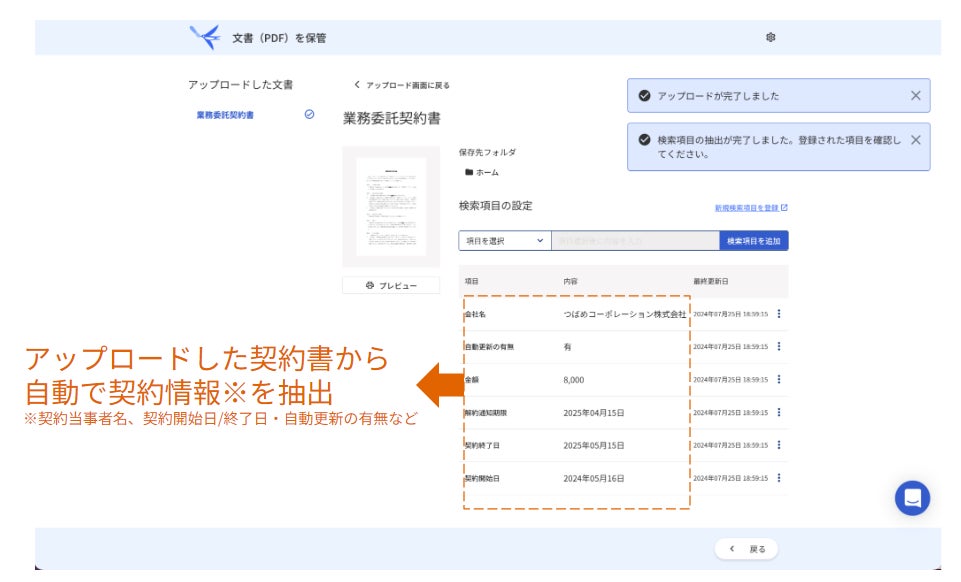Dismiss the アップロードが完了しました notification

click(915, 96)
